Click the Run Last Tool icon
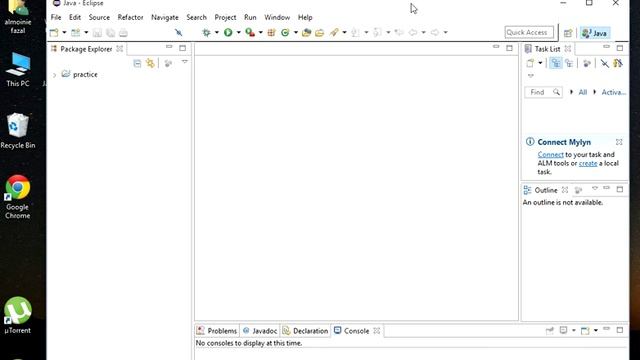 (x=250, y=33)
